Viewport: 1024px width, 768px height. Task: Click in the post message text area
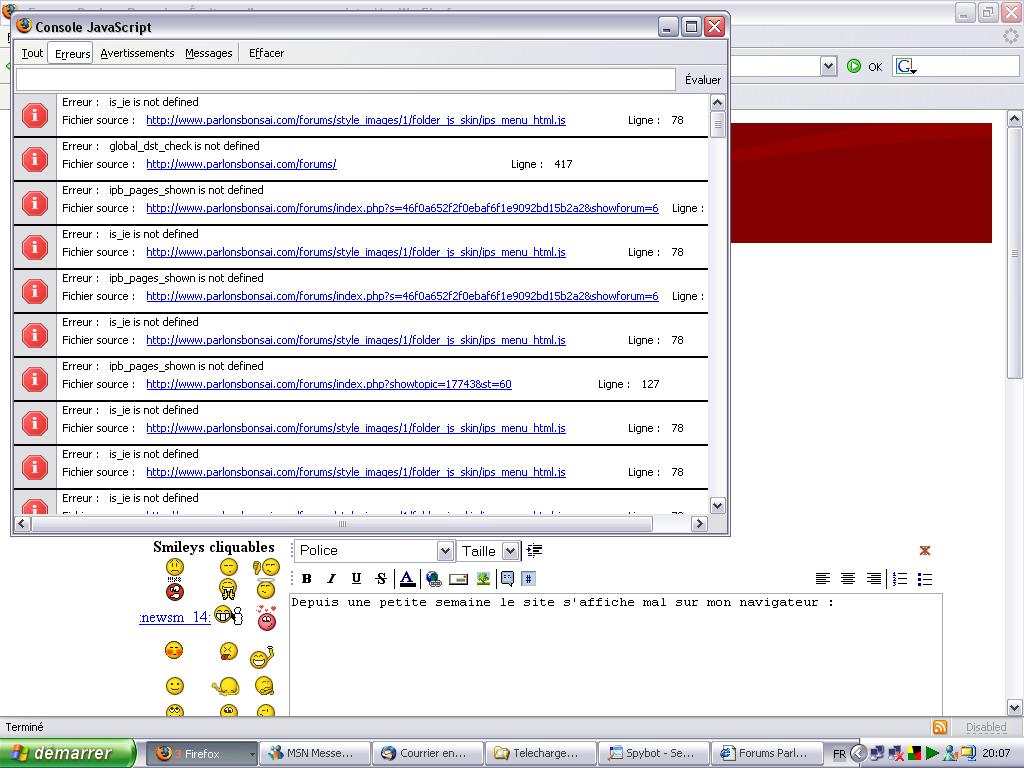(616, 654)
